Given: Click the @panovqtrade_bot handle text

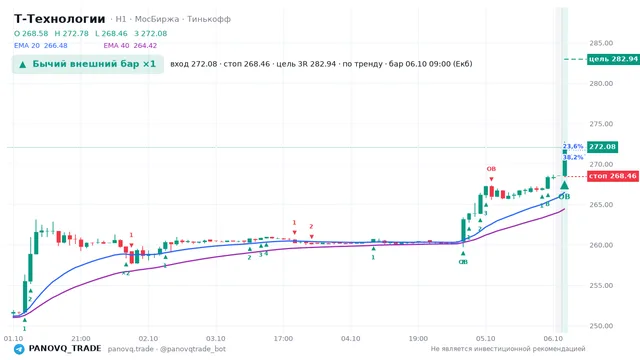Looking at the screenshot, I should (193, 349).
